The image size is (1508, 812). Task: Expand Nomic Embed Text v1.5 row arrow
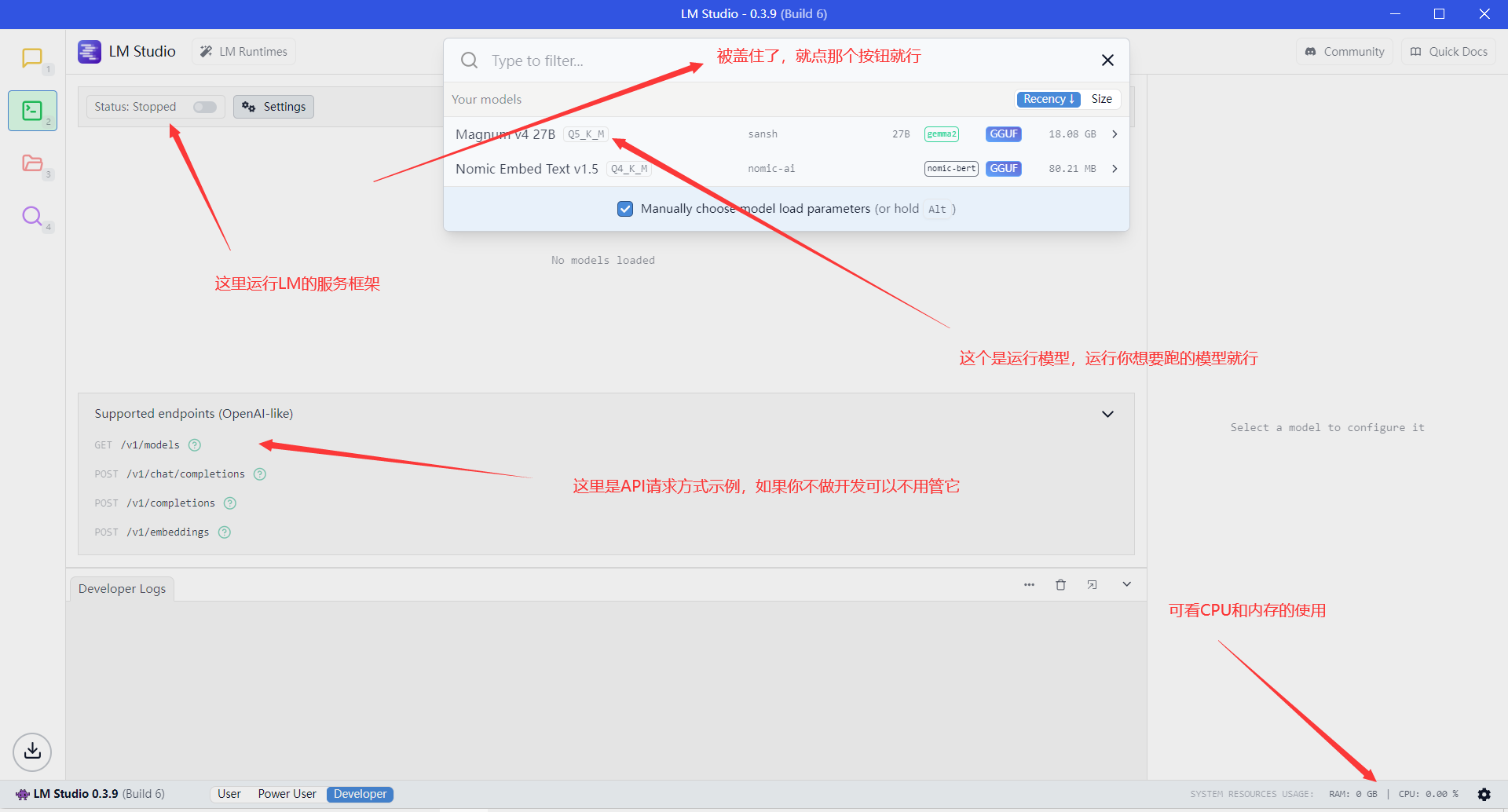point(1115,169)
